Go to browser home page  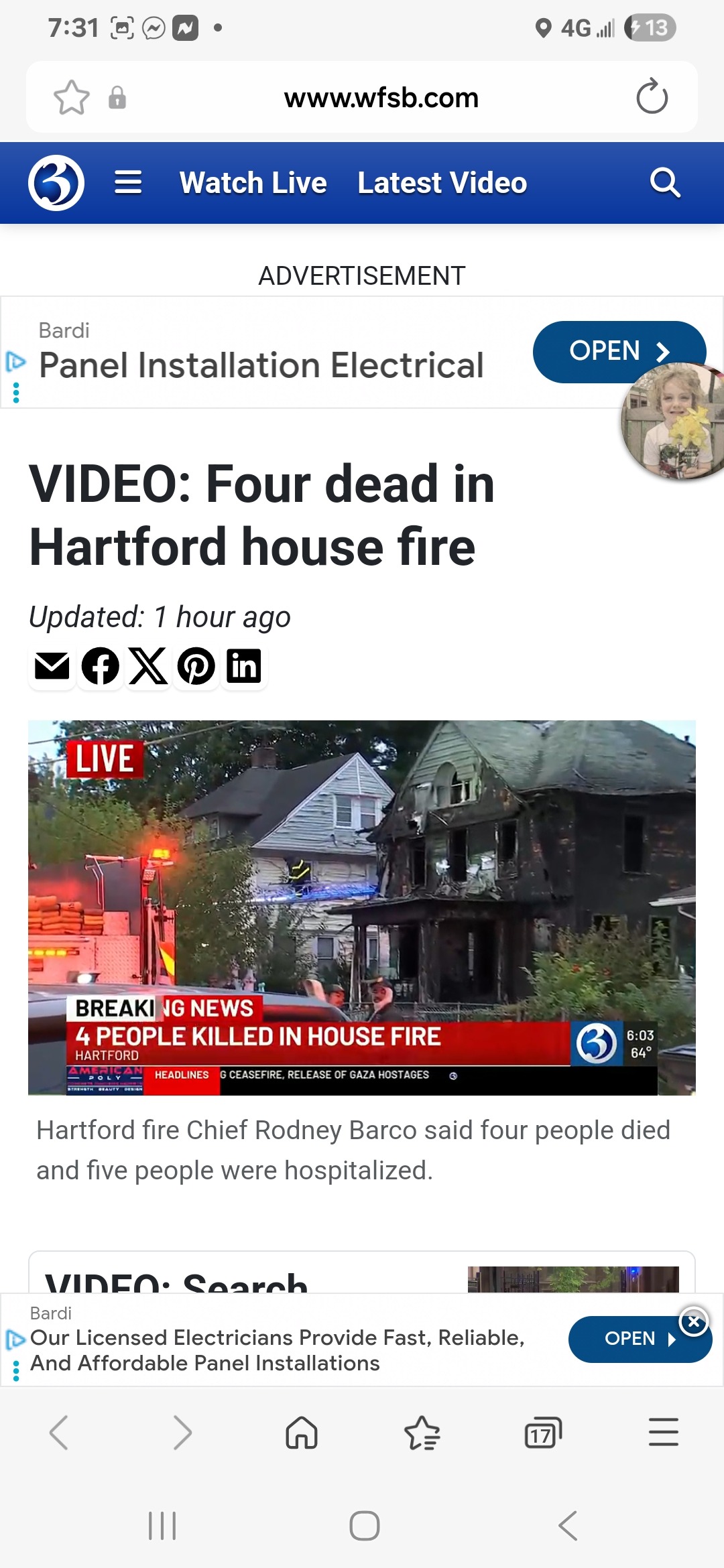point(302,1433)
